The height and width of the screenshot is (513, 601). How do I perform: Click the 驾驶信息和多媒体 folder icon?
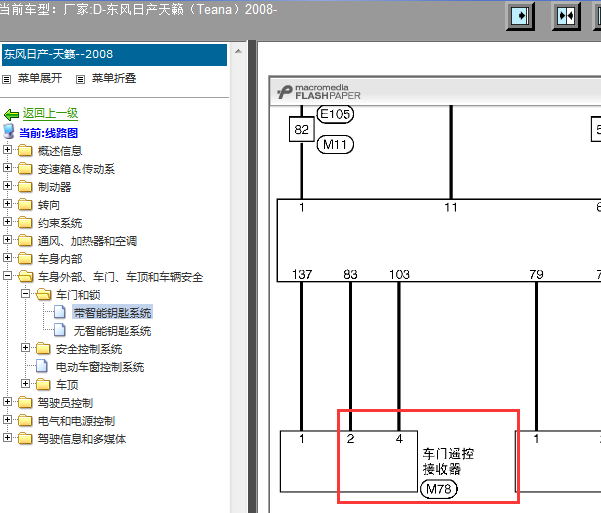25,438
